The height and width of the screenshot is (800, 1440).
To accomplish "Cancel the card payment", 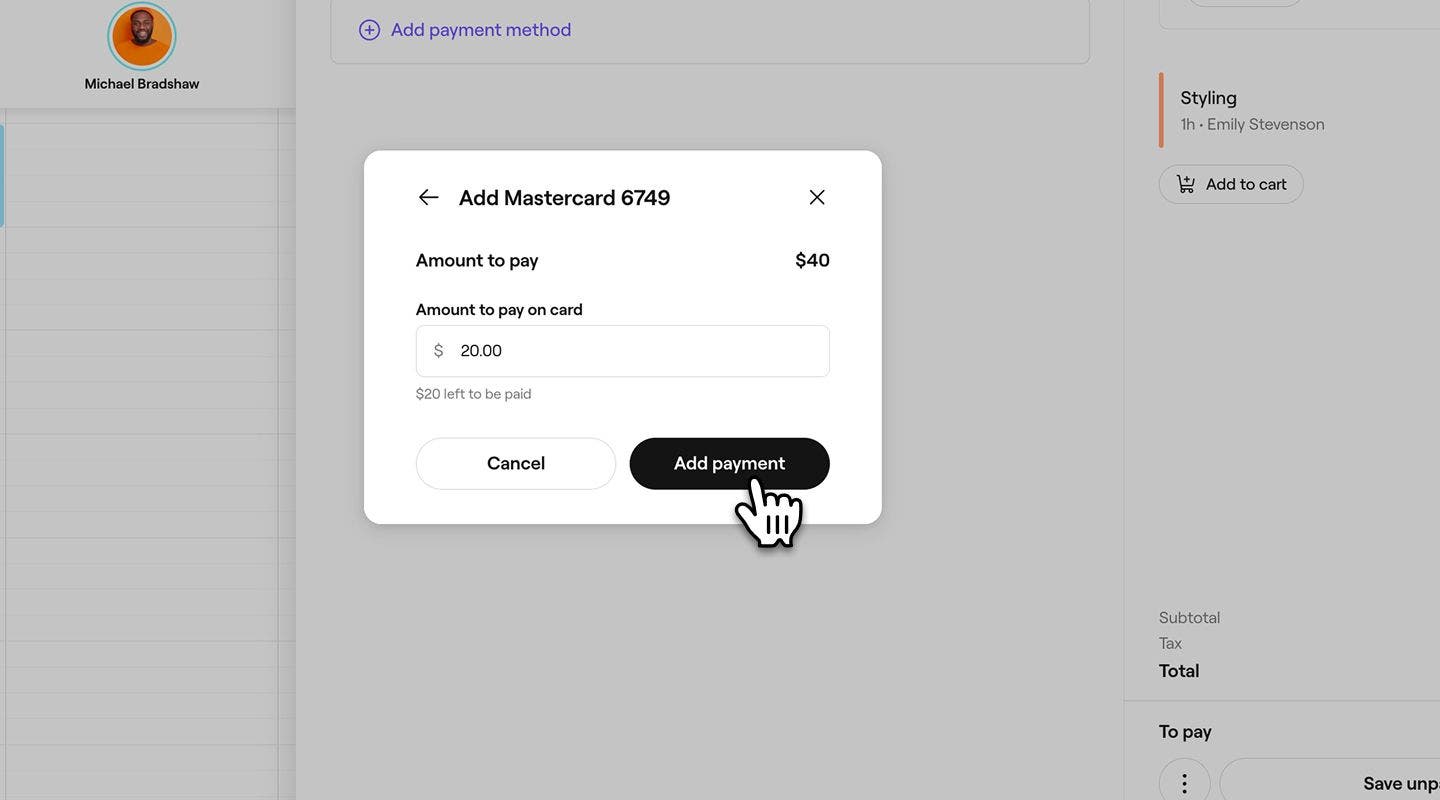I will coord(516,462).
